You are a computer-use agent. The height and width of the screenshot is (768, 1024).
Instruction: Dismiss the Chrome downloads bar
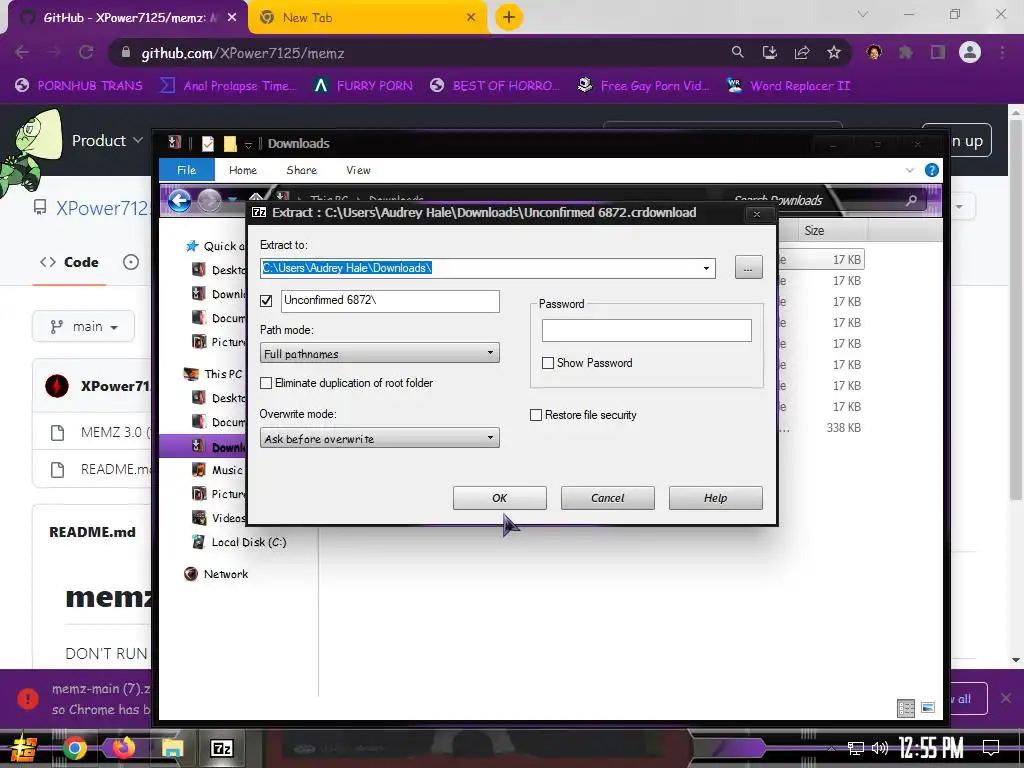pos(1006,699)
